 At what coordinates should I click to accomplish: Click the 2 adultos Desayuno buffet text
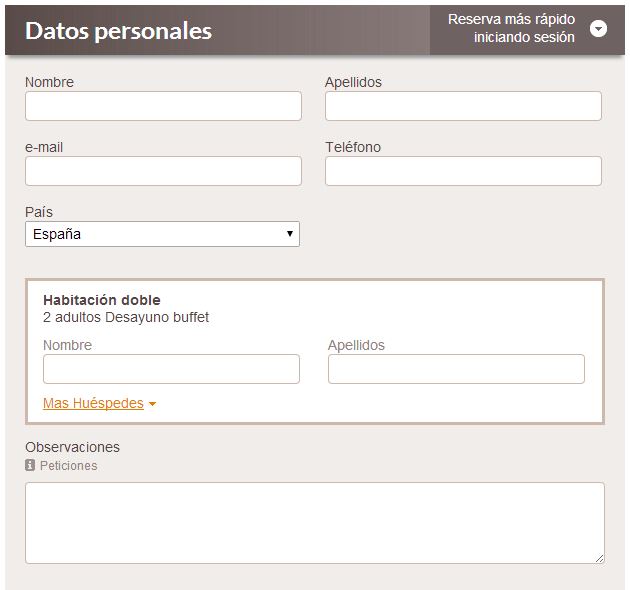[x=126, y=317]
